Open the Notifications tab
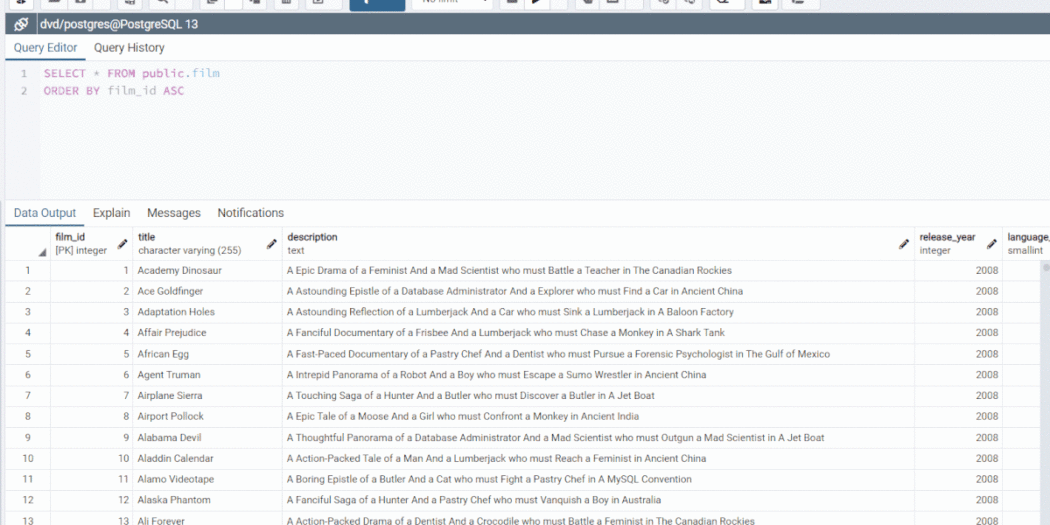1050x525 pixels. coord(250,213)
